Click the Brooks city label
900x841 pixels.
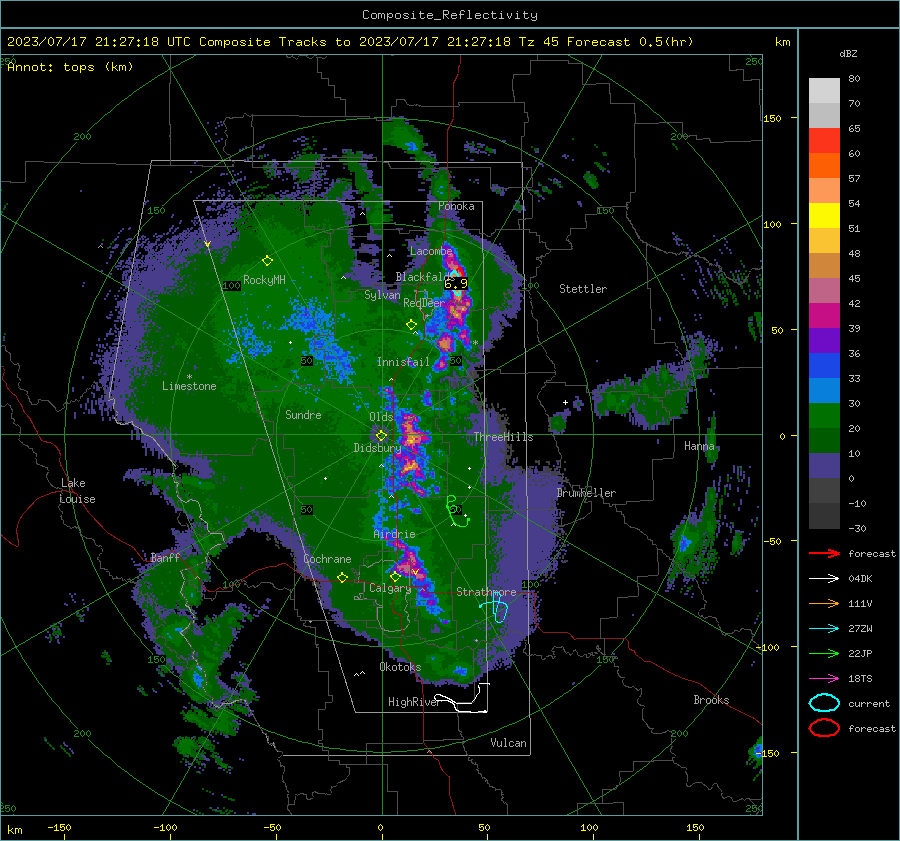tap(711, 700)
